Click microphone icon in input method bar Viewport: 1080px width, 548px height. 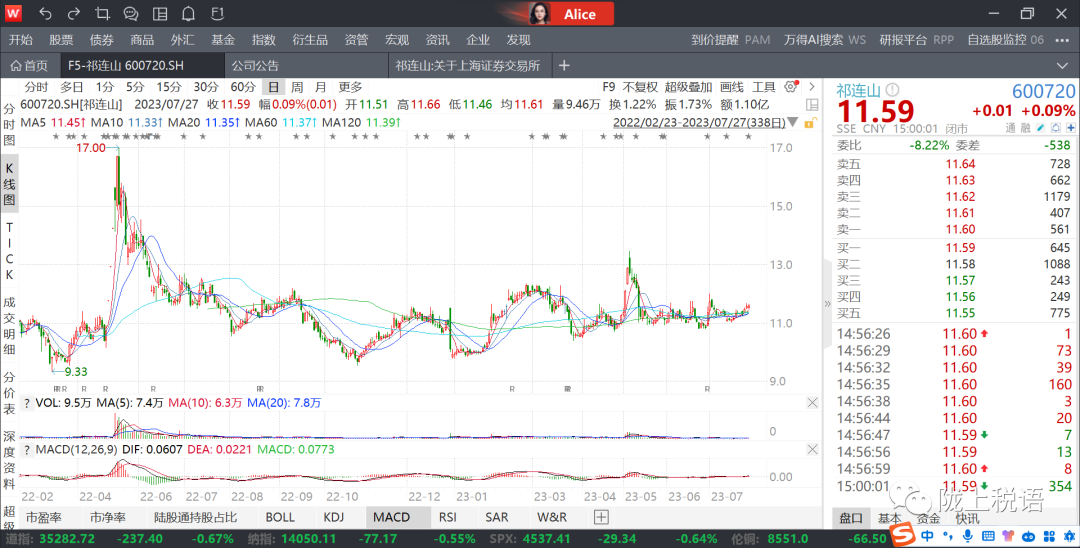(x=968, y=536)
